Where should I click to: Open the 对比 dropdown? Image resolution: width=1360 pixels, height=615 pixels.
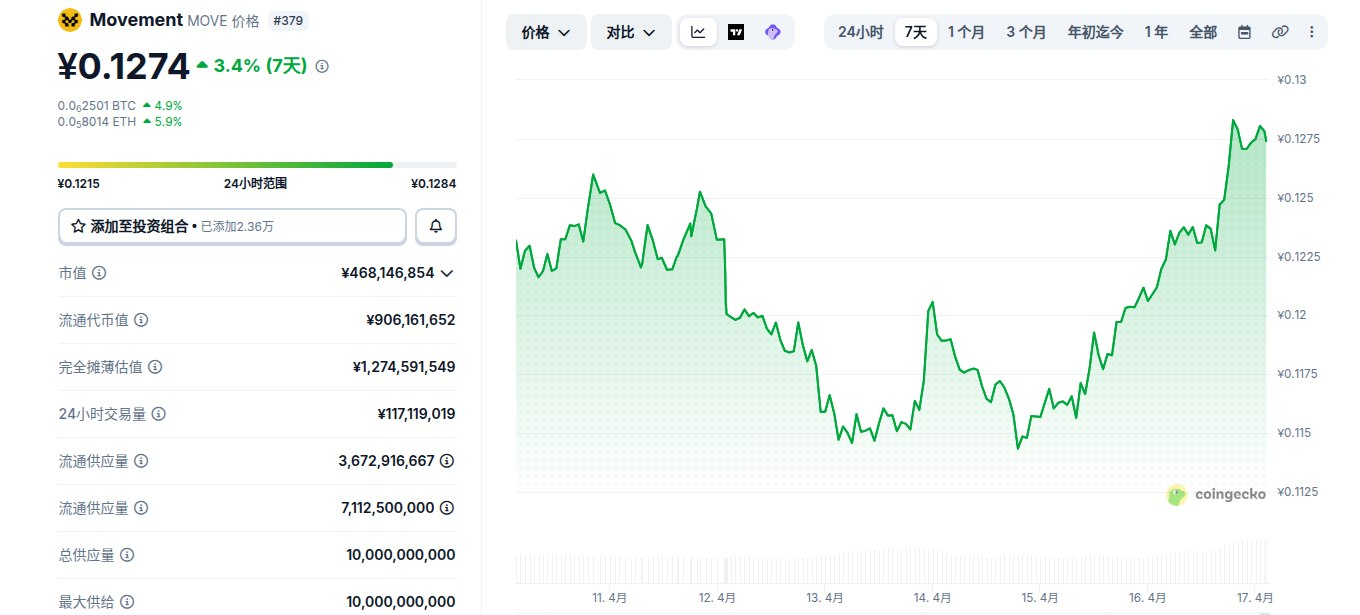pos(631,32)
